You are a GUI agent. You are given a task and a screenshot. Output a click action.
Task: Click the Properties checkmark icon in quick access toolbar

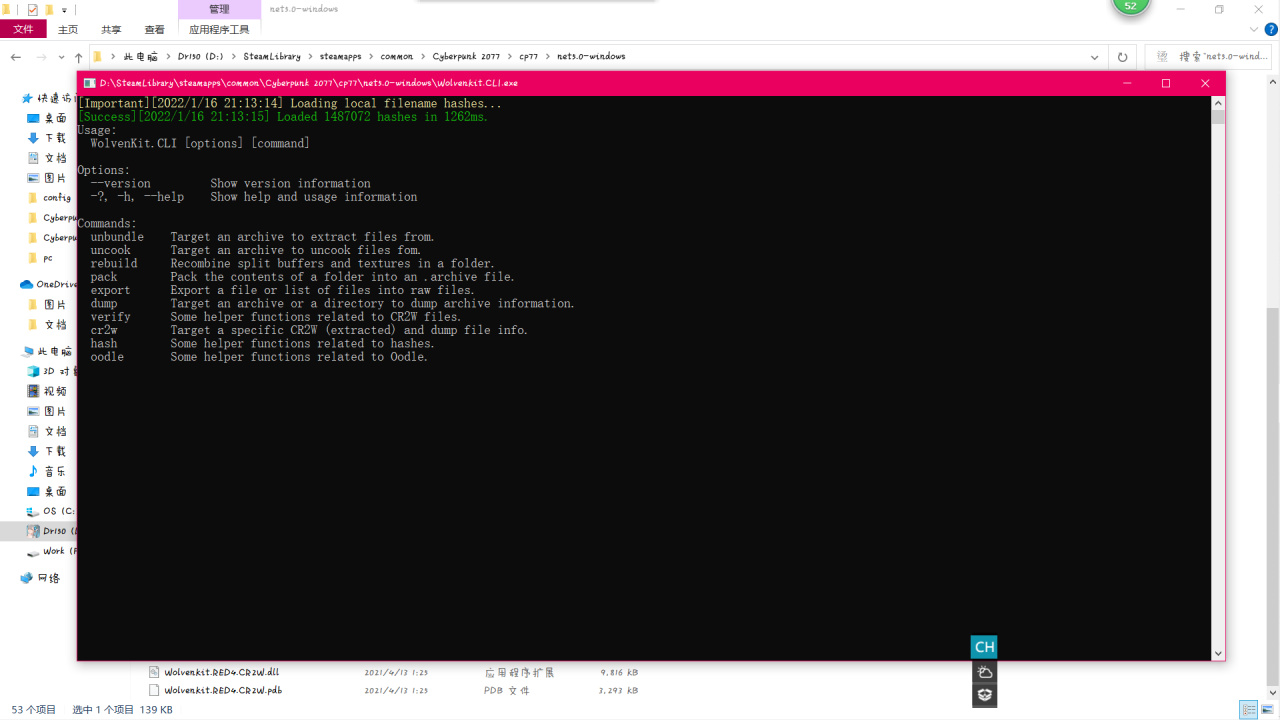tap(33, 9)
